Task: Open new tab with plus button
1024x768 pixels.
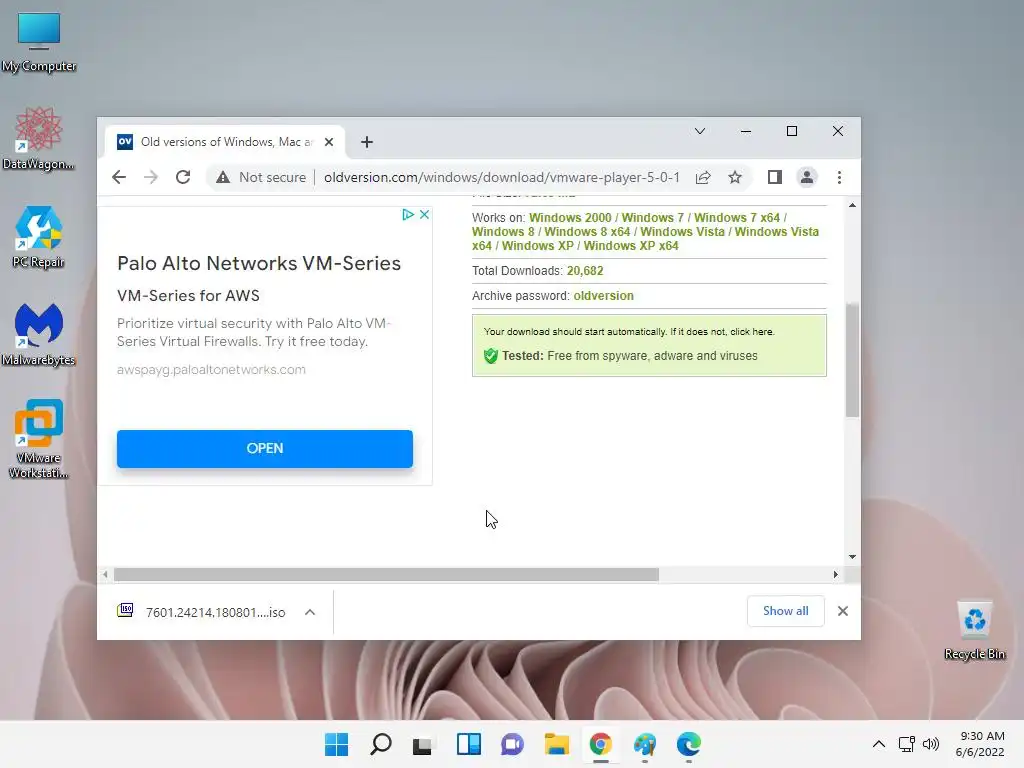Action: [x=367, y=142]
